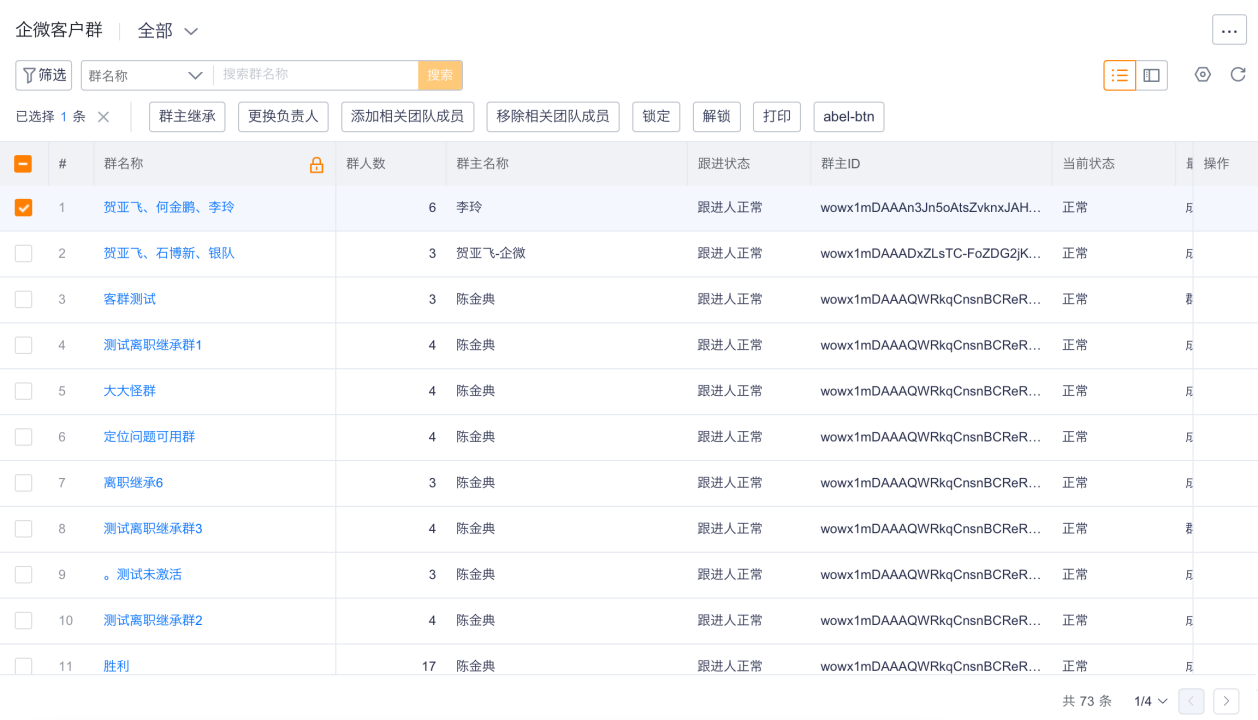Open the 大大怪群 group link

tap(130, 391)
